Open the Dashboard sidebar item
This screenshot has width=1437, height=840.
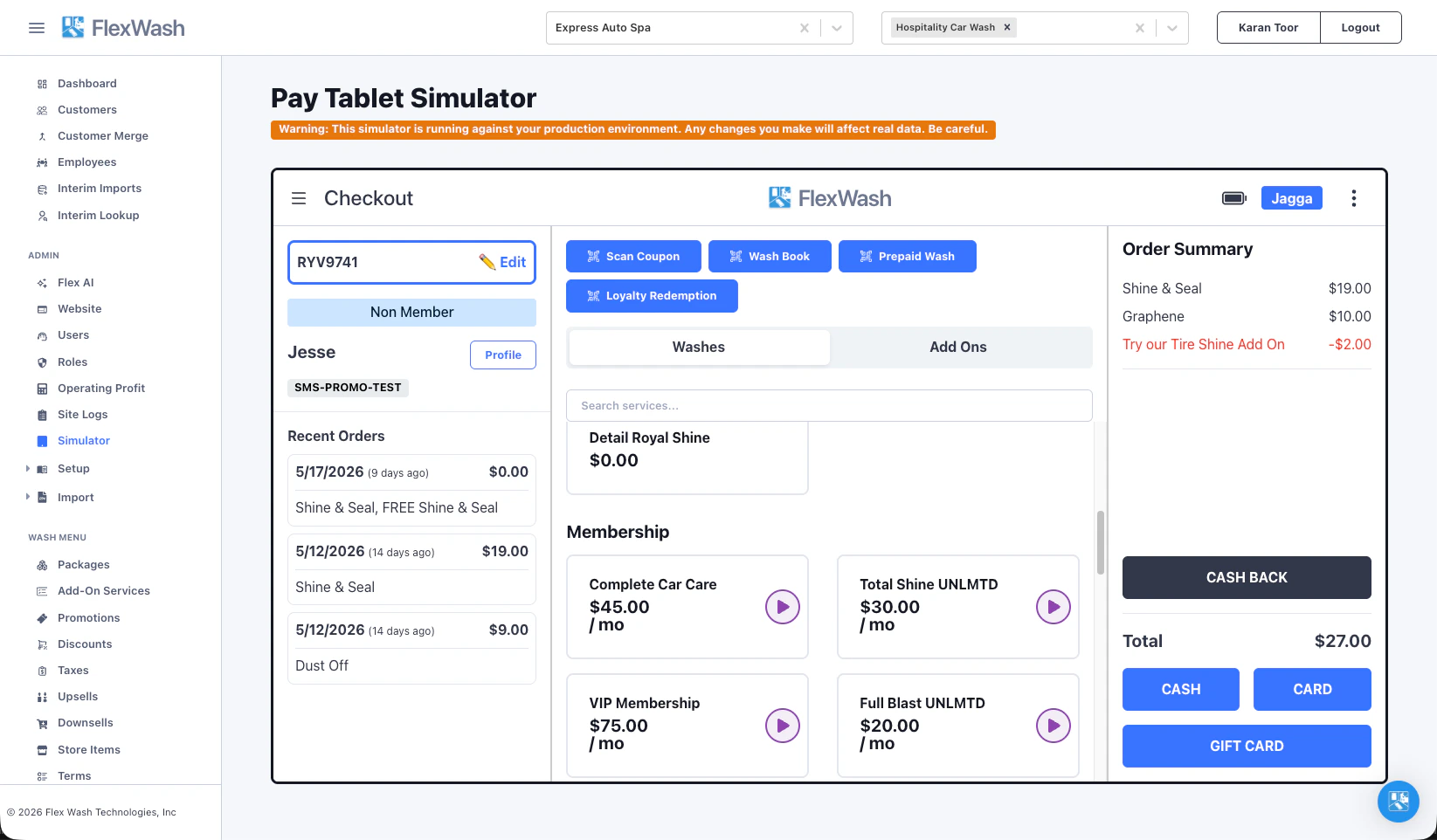point(87,84)
